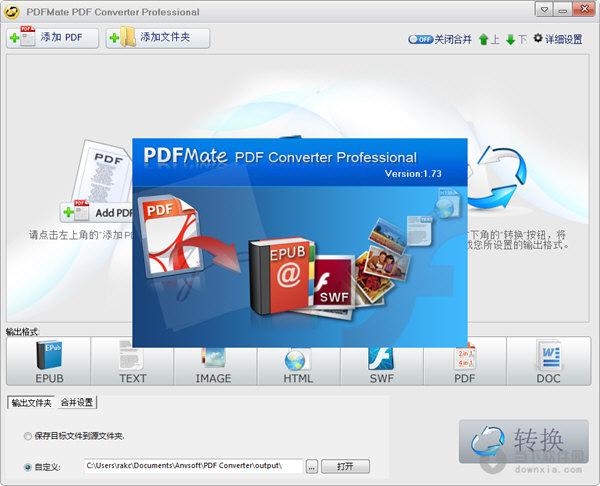Click the big Convert (转换) button
Image resolution: width=600 pixels, height=486 pixels.
pos(523,442)
